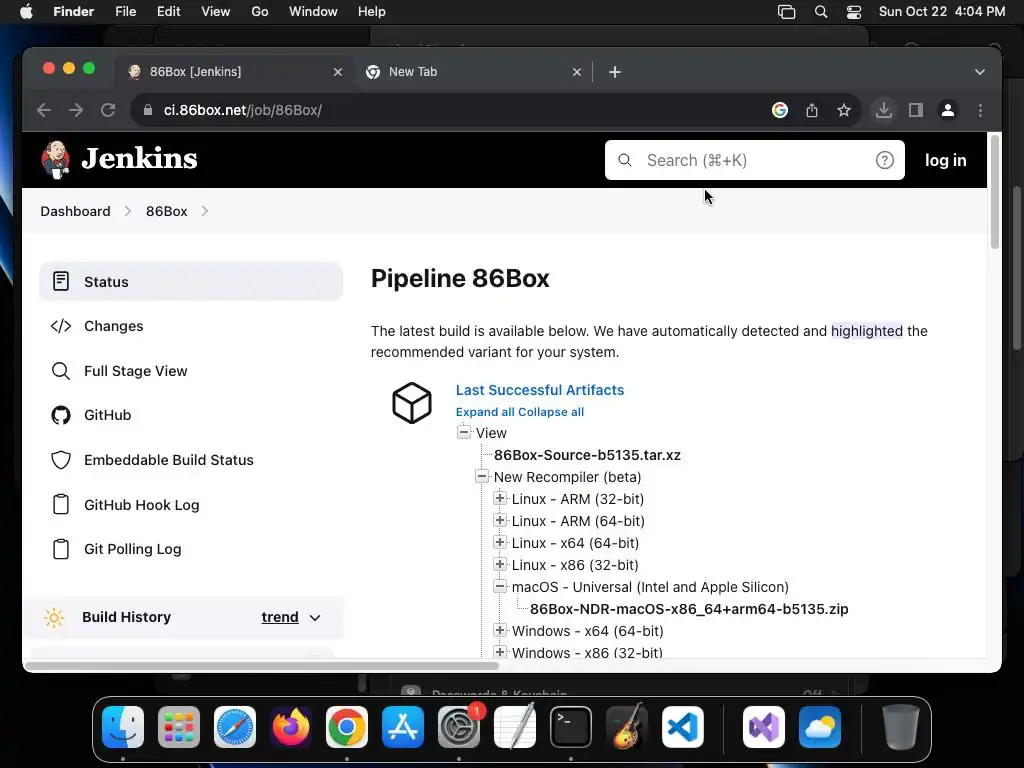Open Last Successful Artifacts link

pos(540,390)
